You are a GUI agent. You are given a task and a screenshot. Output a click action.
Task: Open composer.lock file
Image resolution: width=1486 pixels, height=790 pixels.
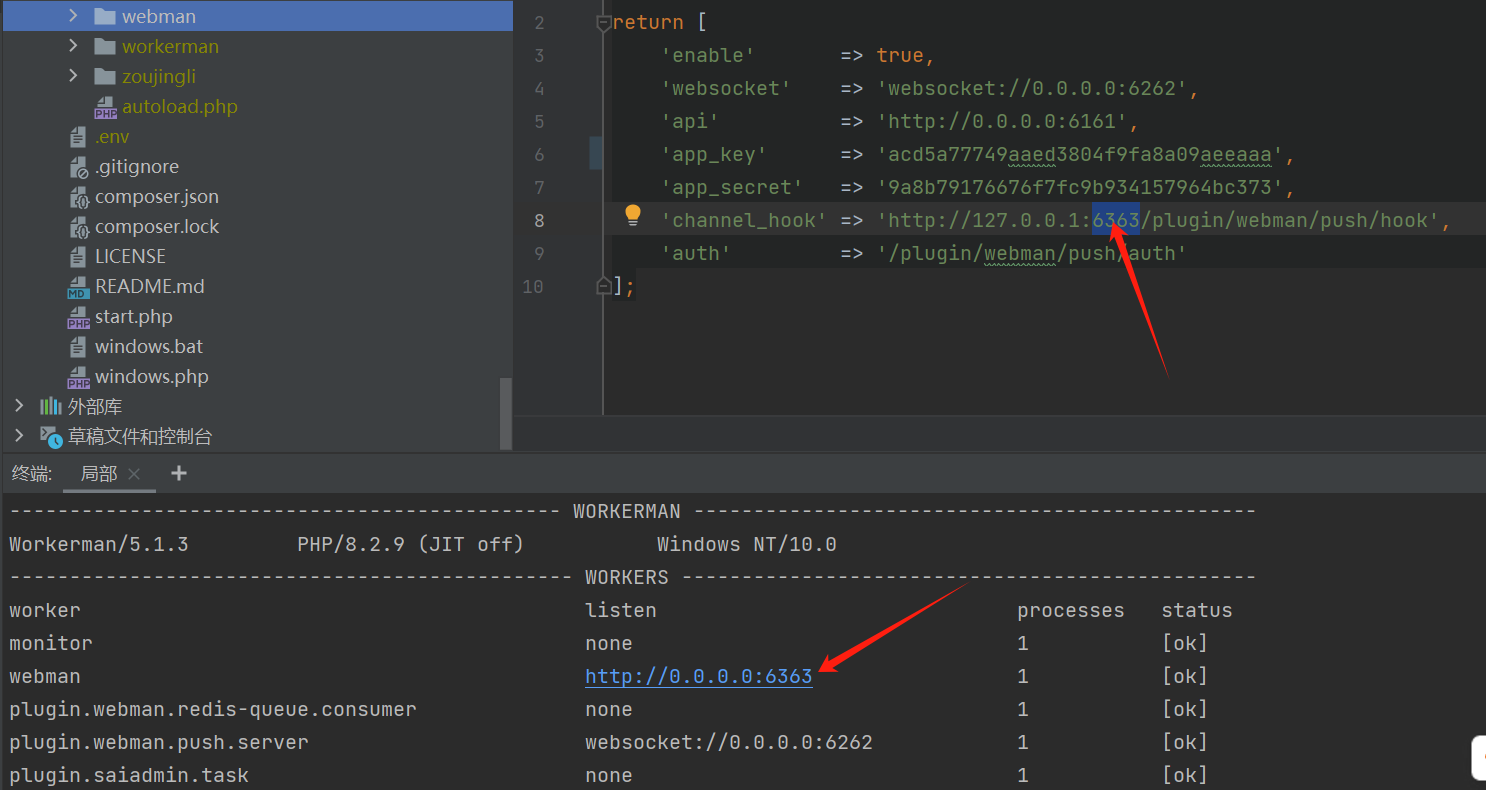click(x=157, y=226)
